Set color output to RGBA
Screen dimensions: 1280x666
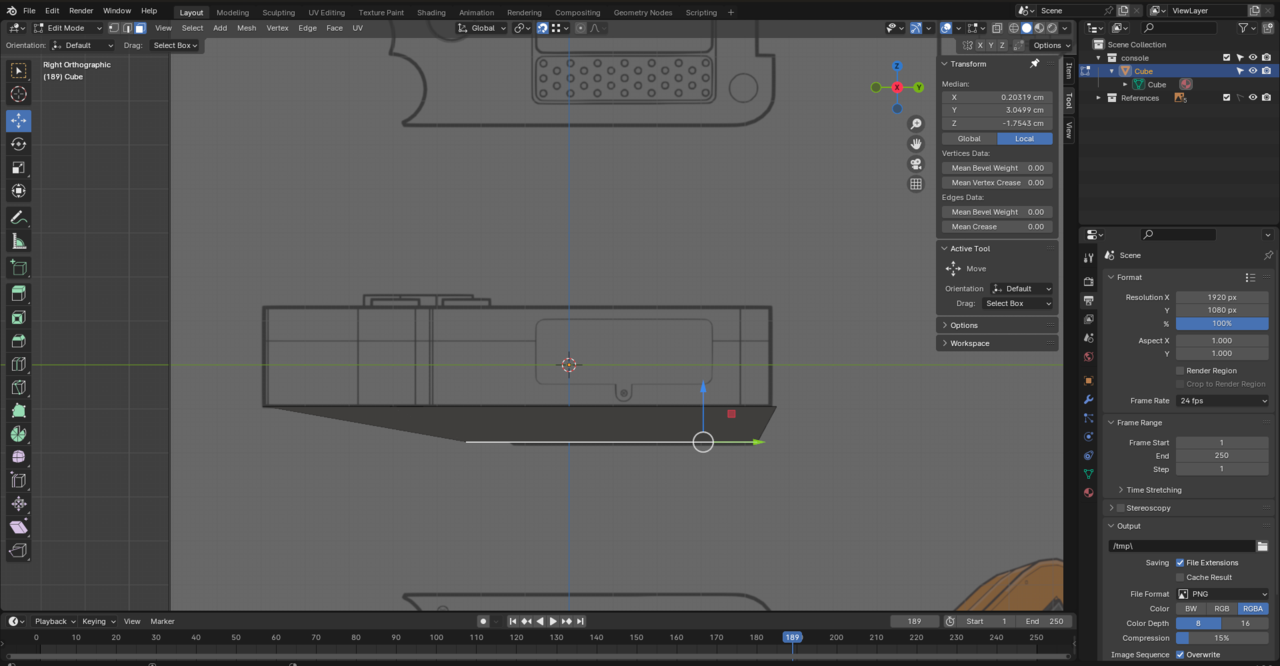point(1253,608)
